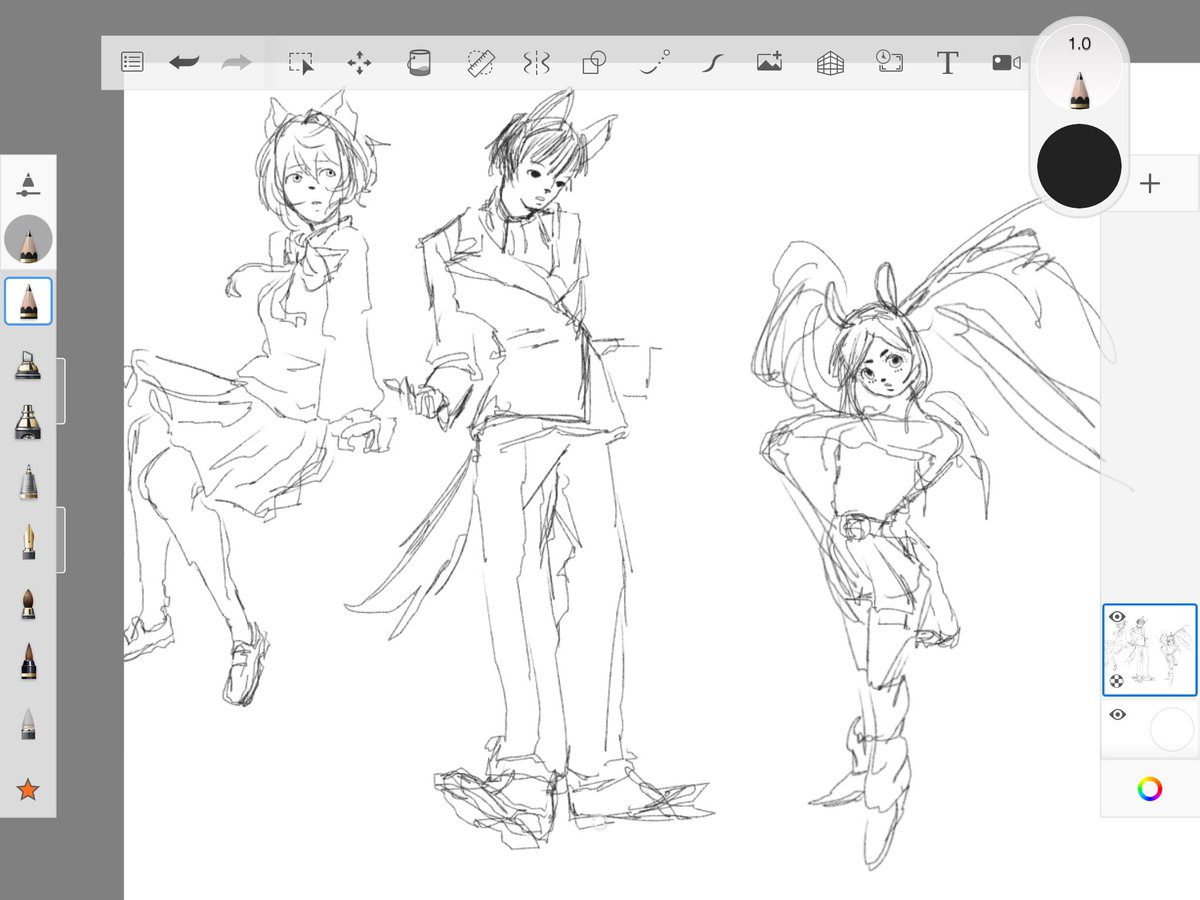Choose the Flood Fill bucket tool
Viewport: 1200px width, 900px height.
click(418, 63)
